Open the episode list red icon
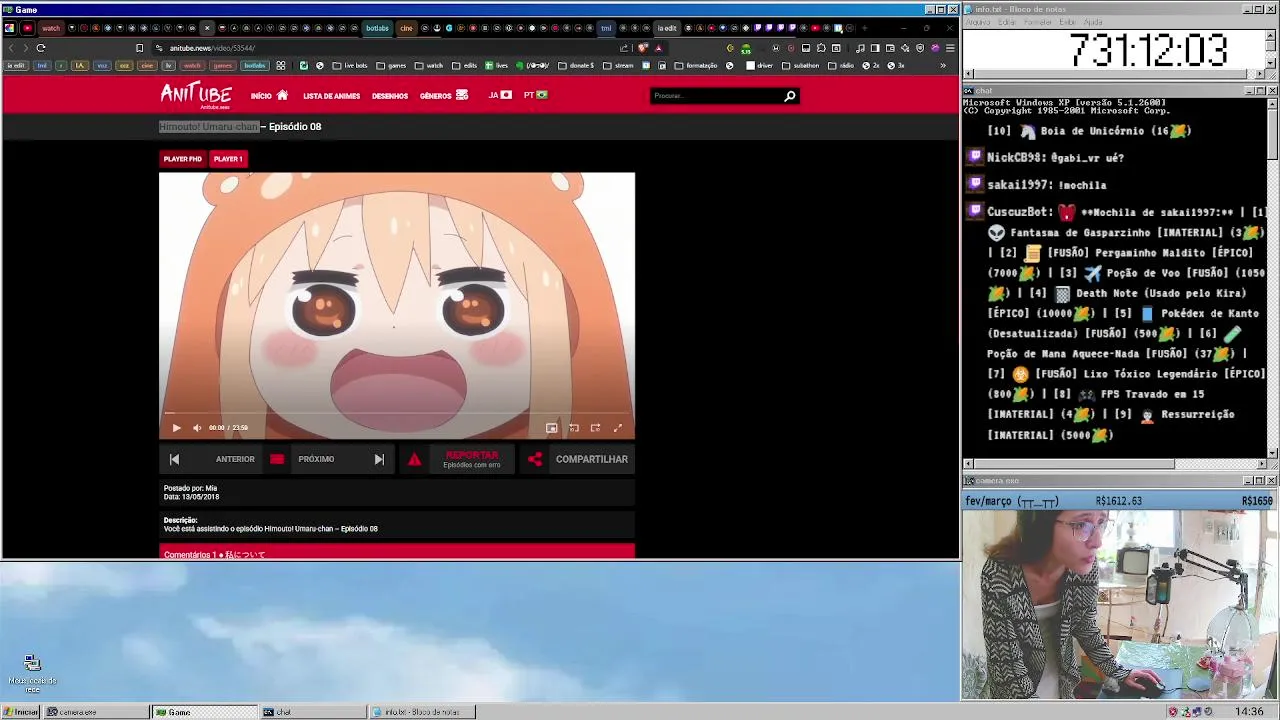1280x720 pixels. 277,459
